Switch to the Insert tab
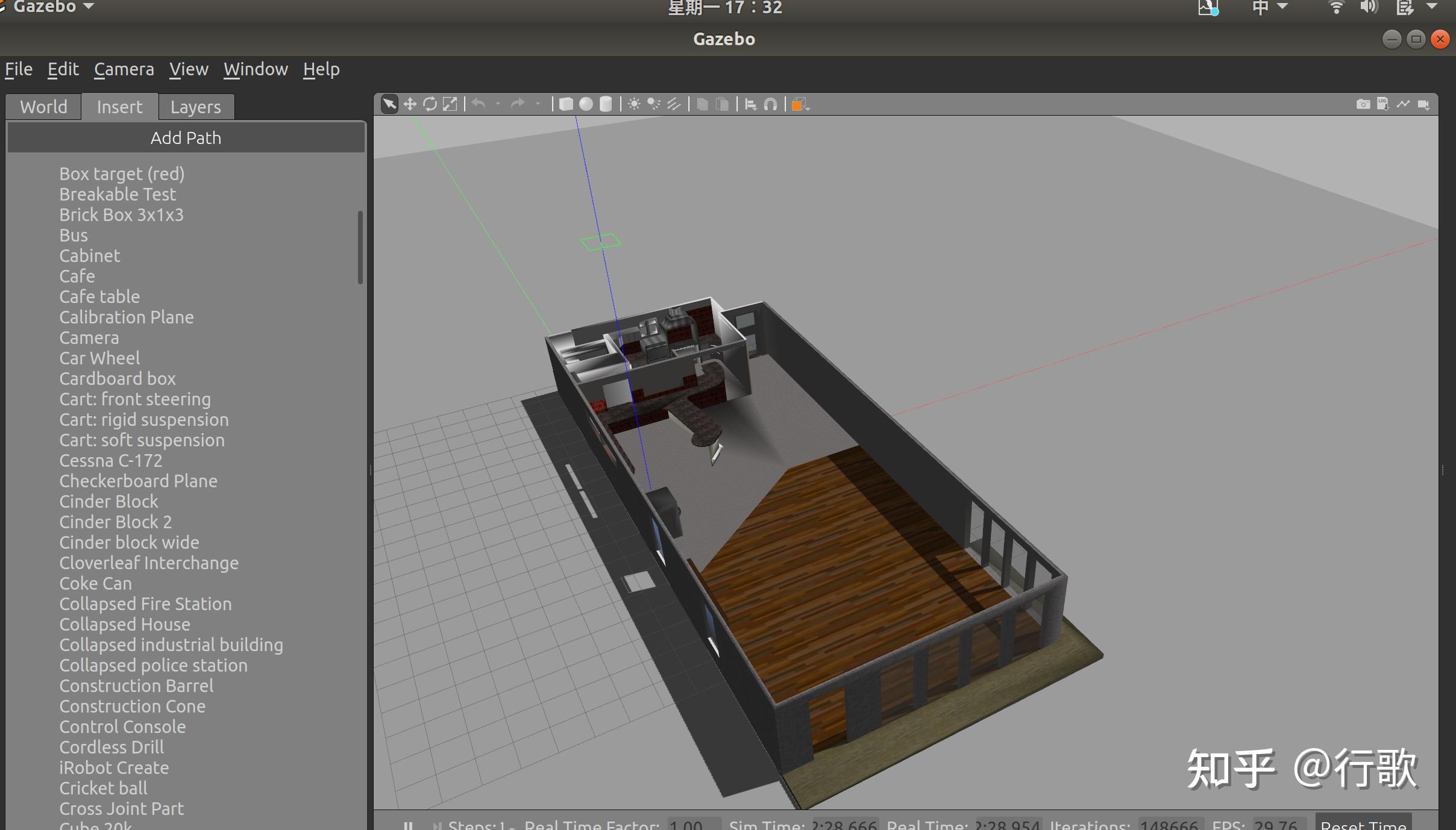Screen dimensions: 1456x830 click(x=119, y=106)
